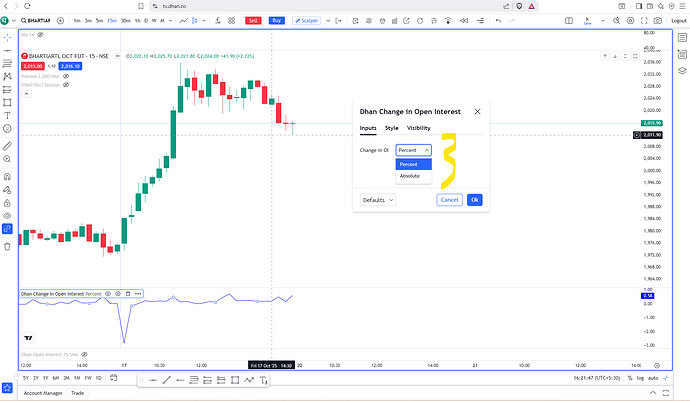Open the Inputs tab
The image size is (690, 401).
click(368, 128)
